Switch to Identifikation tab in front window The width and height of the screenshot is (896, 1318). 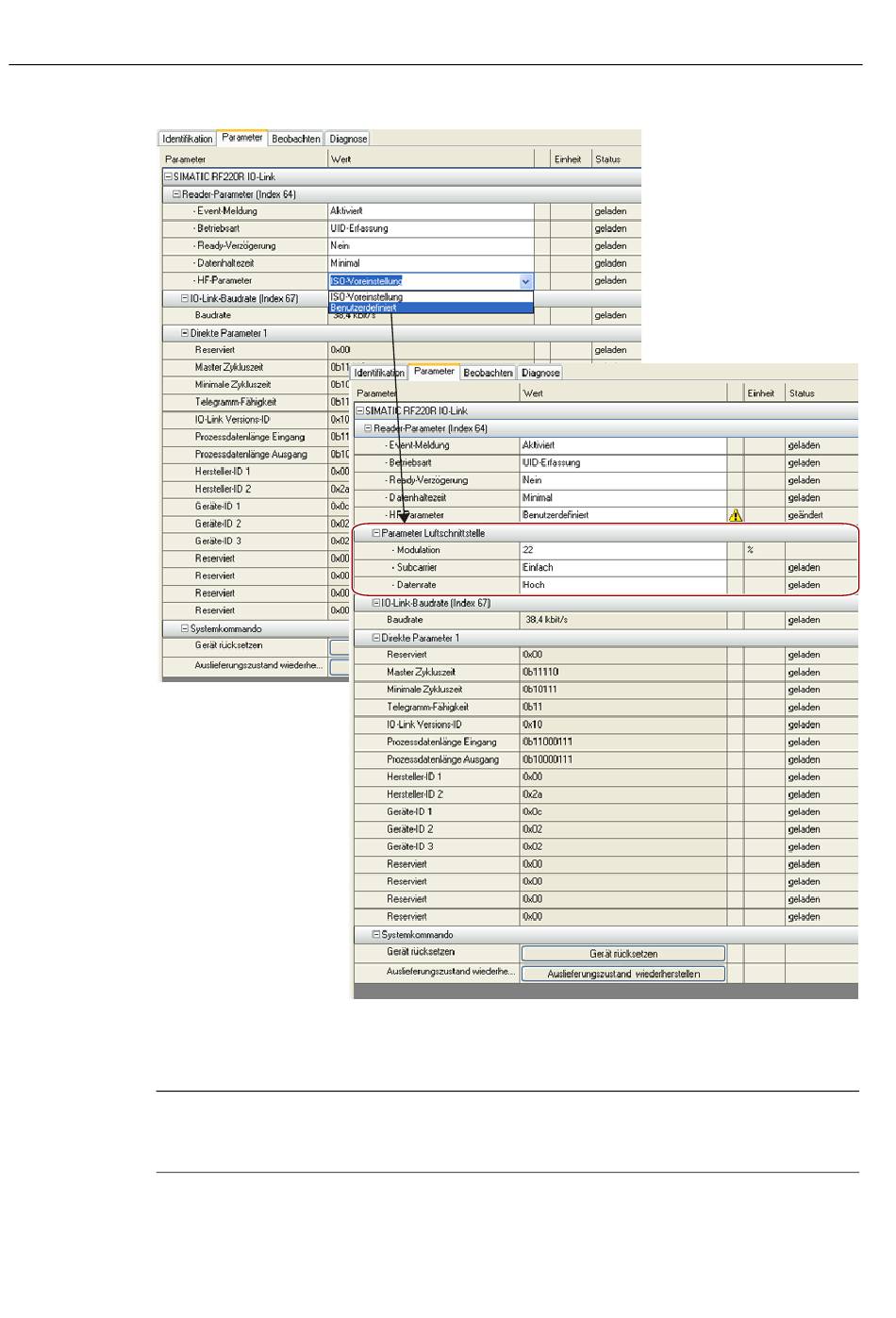pyautogui.click(x=379, y=373)
